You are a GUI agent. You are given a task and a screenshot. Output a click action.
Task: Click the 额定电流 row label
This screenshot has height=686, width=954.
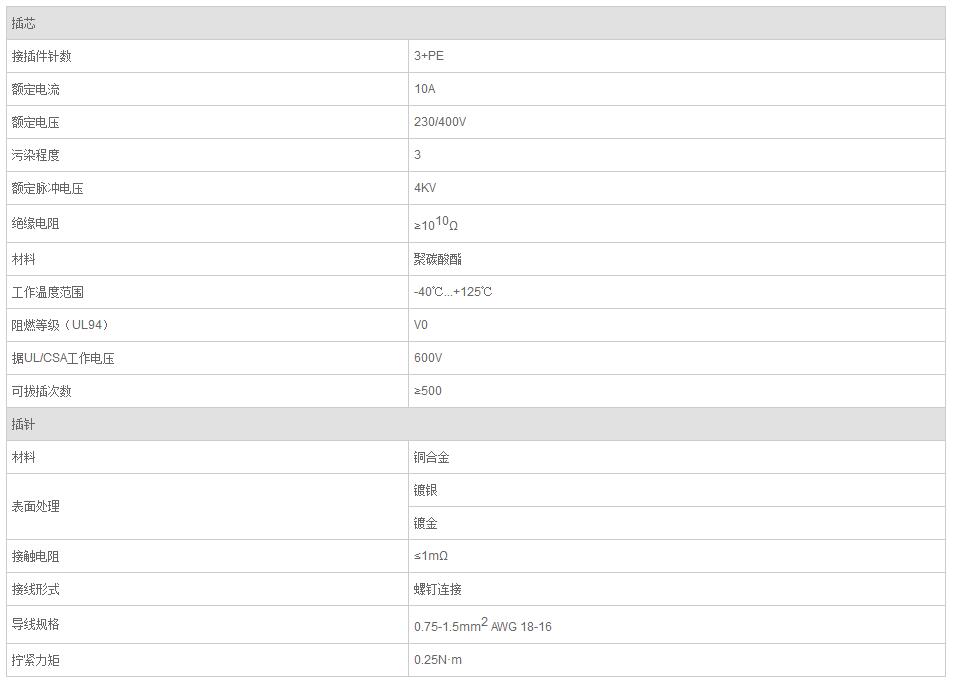pos(35,89)
